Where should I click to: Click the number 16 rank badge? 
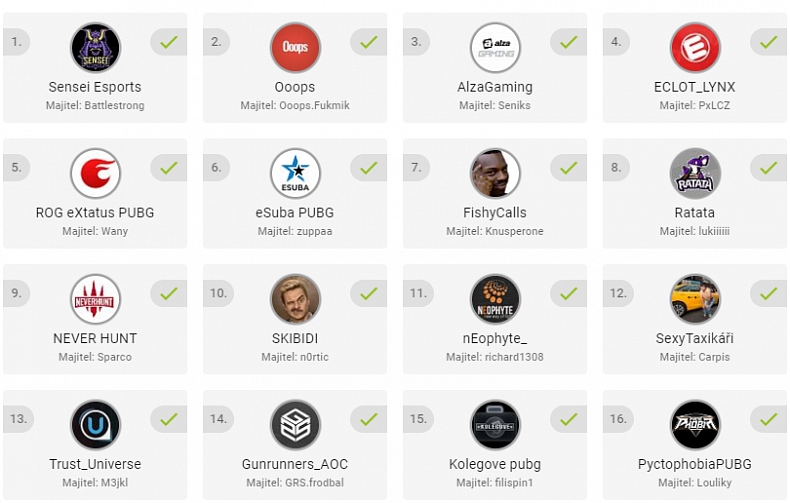(618, 419)
